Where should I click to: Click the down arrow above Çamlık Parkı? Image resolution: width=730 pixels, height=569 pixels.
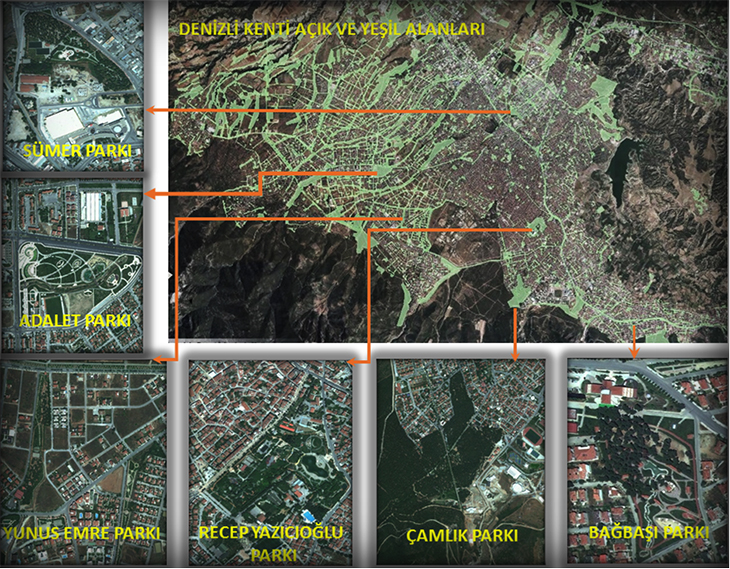[x=515, y=356]
